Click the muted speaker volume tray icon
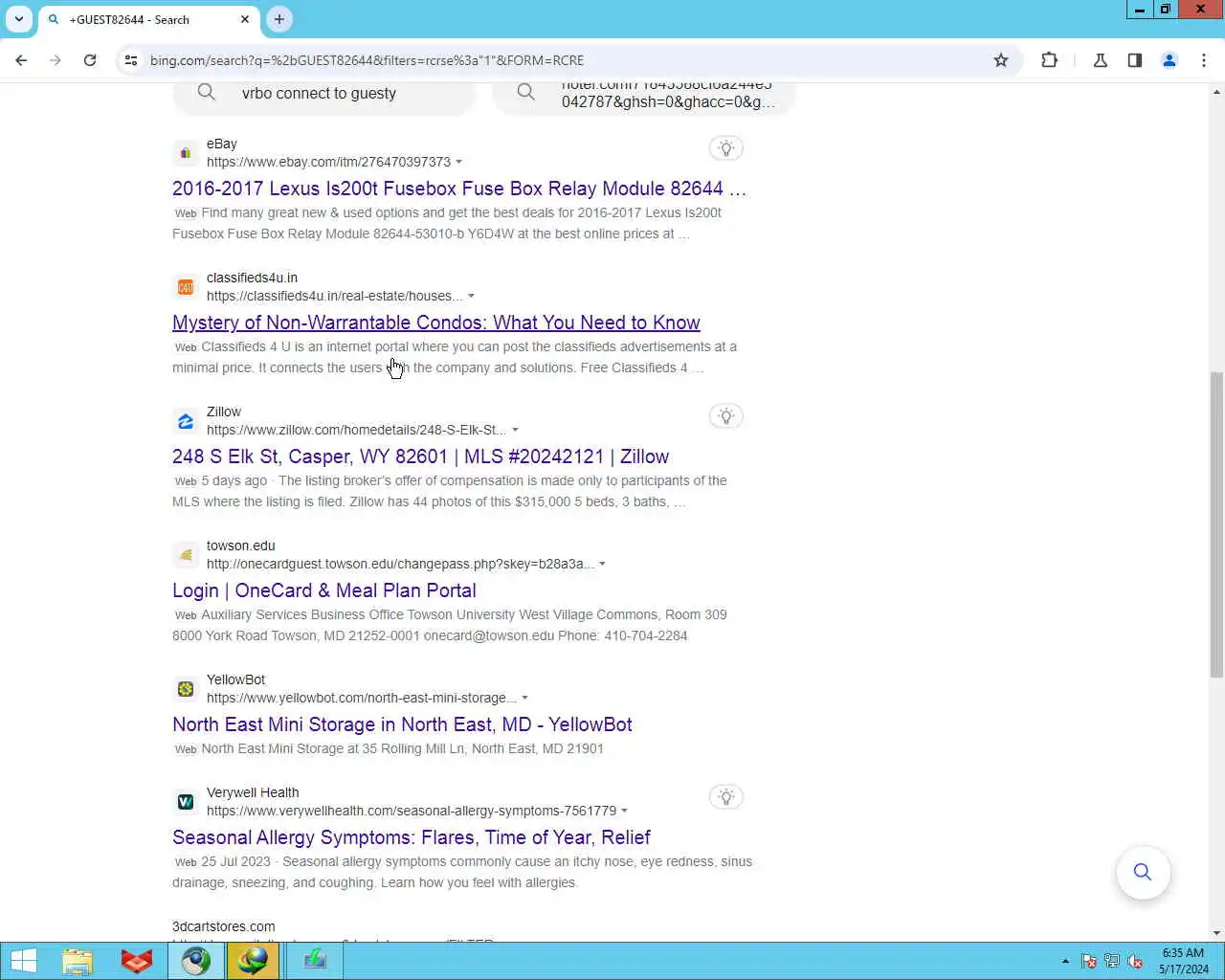 1135,961
